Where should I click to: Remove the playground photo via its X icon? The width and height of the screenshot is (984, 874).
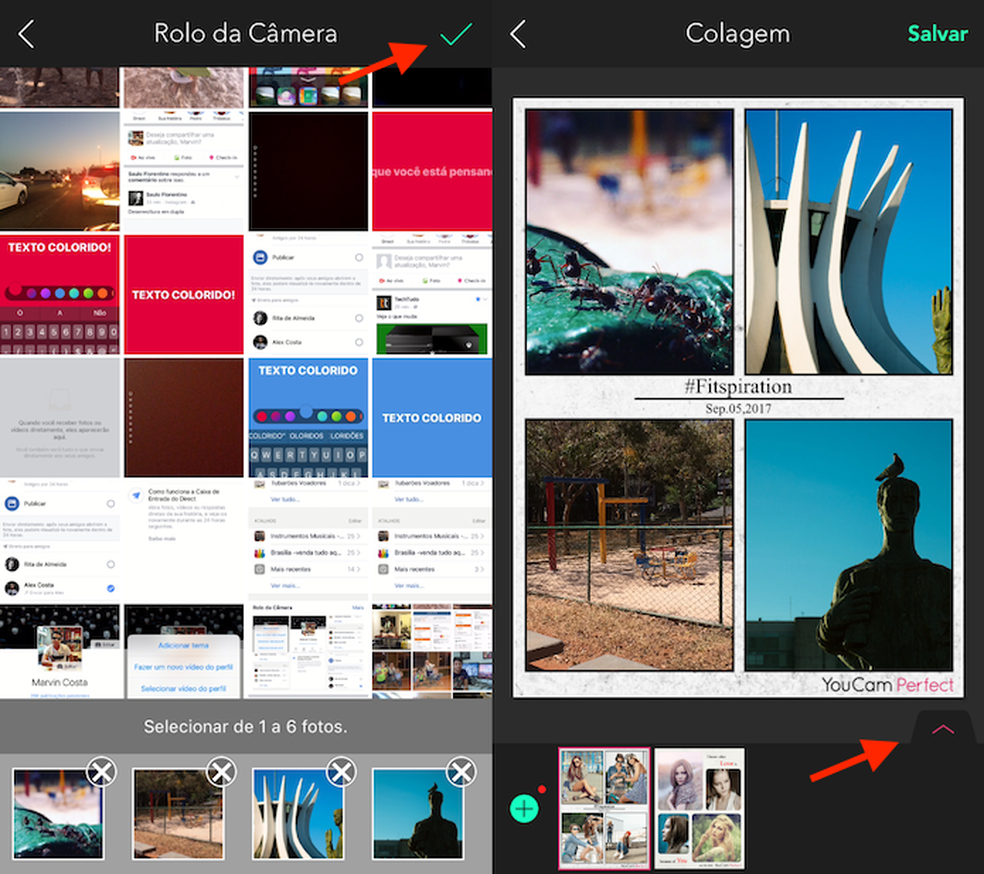(x=221, y=772)
